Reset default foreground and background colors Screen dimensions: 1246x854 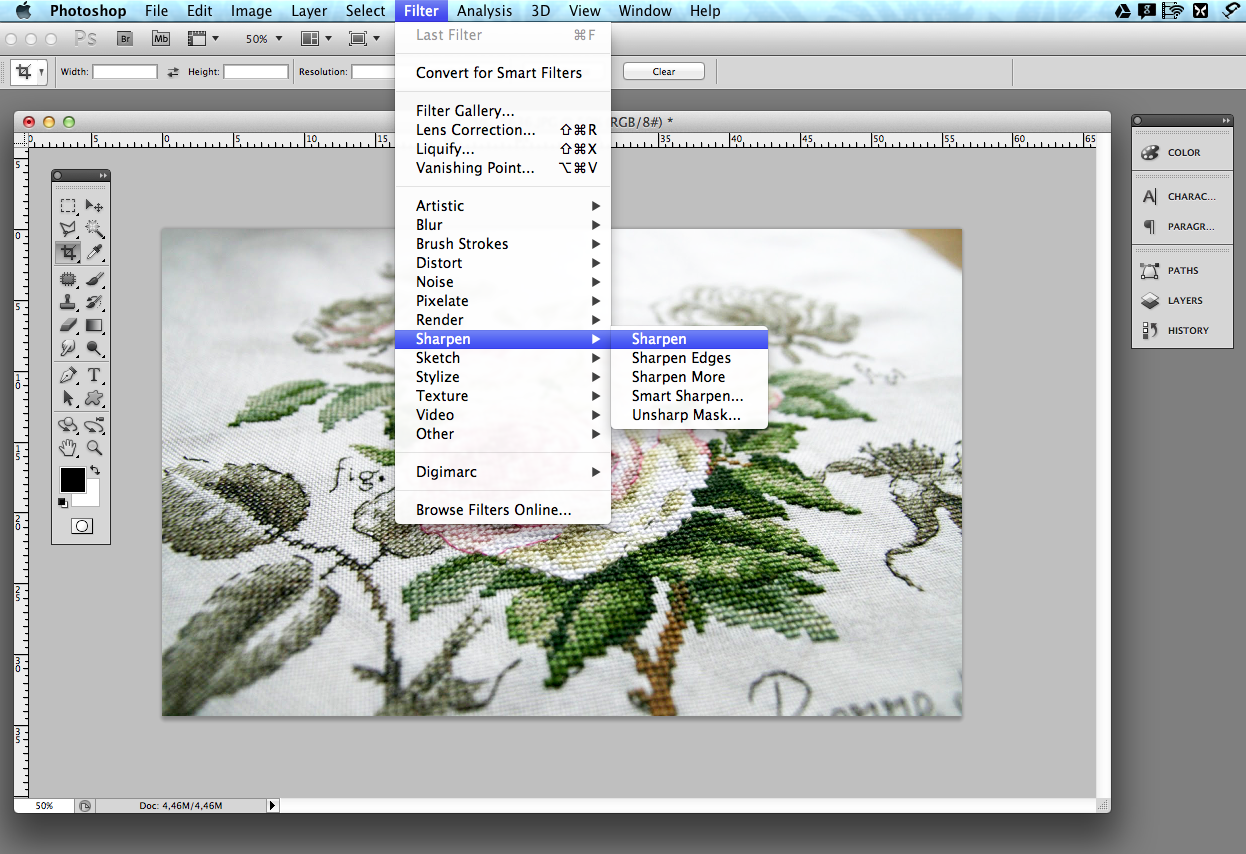[62, 502]
